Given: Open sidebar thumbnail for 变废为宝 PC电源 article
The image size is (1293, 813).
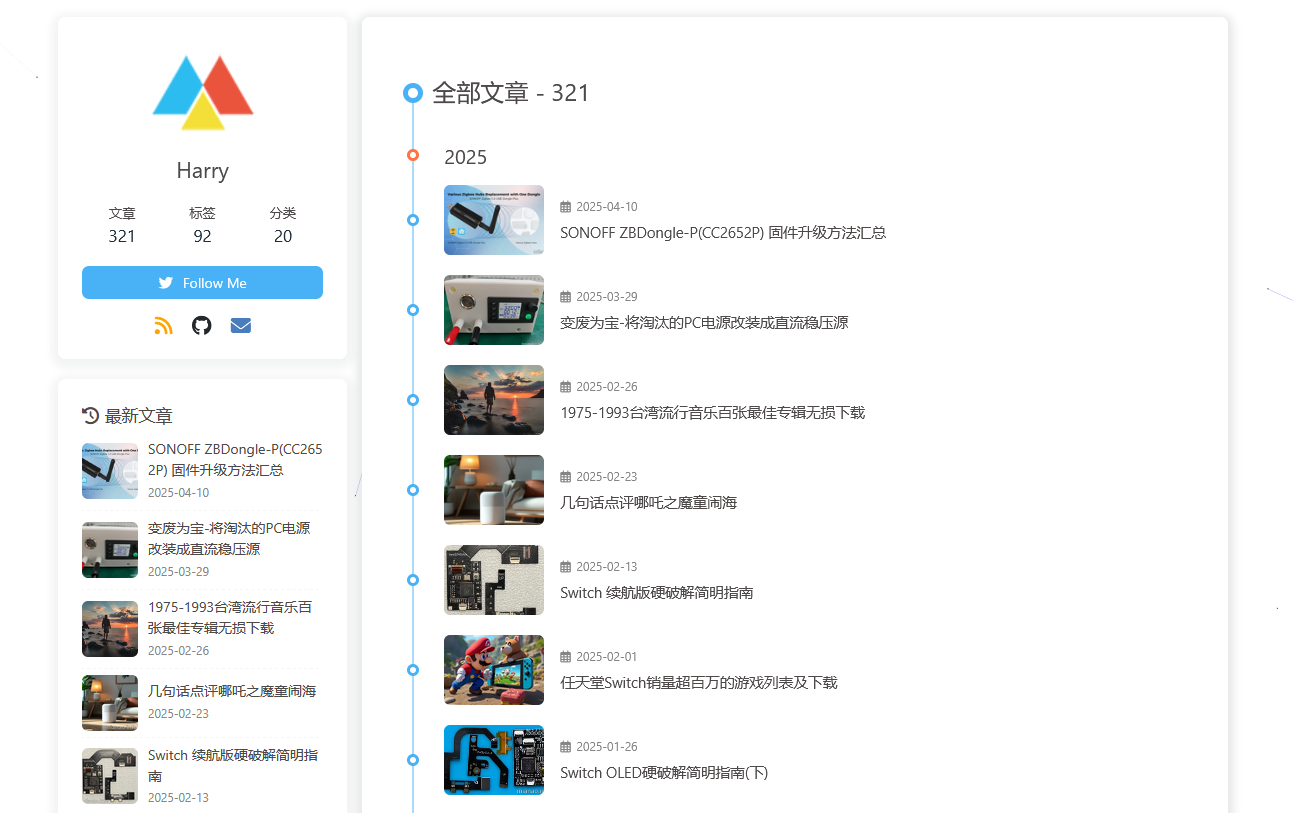Looking at the screenshot, I should pyautogui.click(x=110, y=550).
